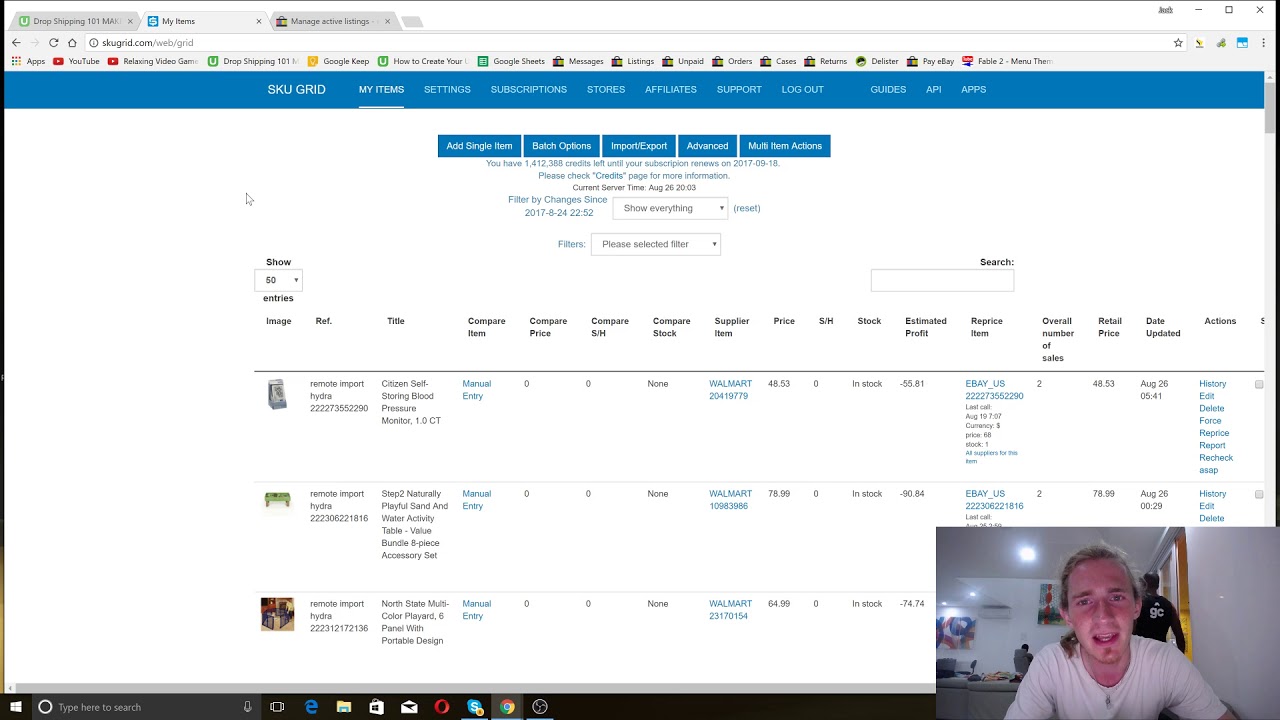Open the Unpaid bookmark
Viewport: 1280px width, 720px height.
click(683, 61)
